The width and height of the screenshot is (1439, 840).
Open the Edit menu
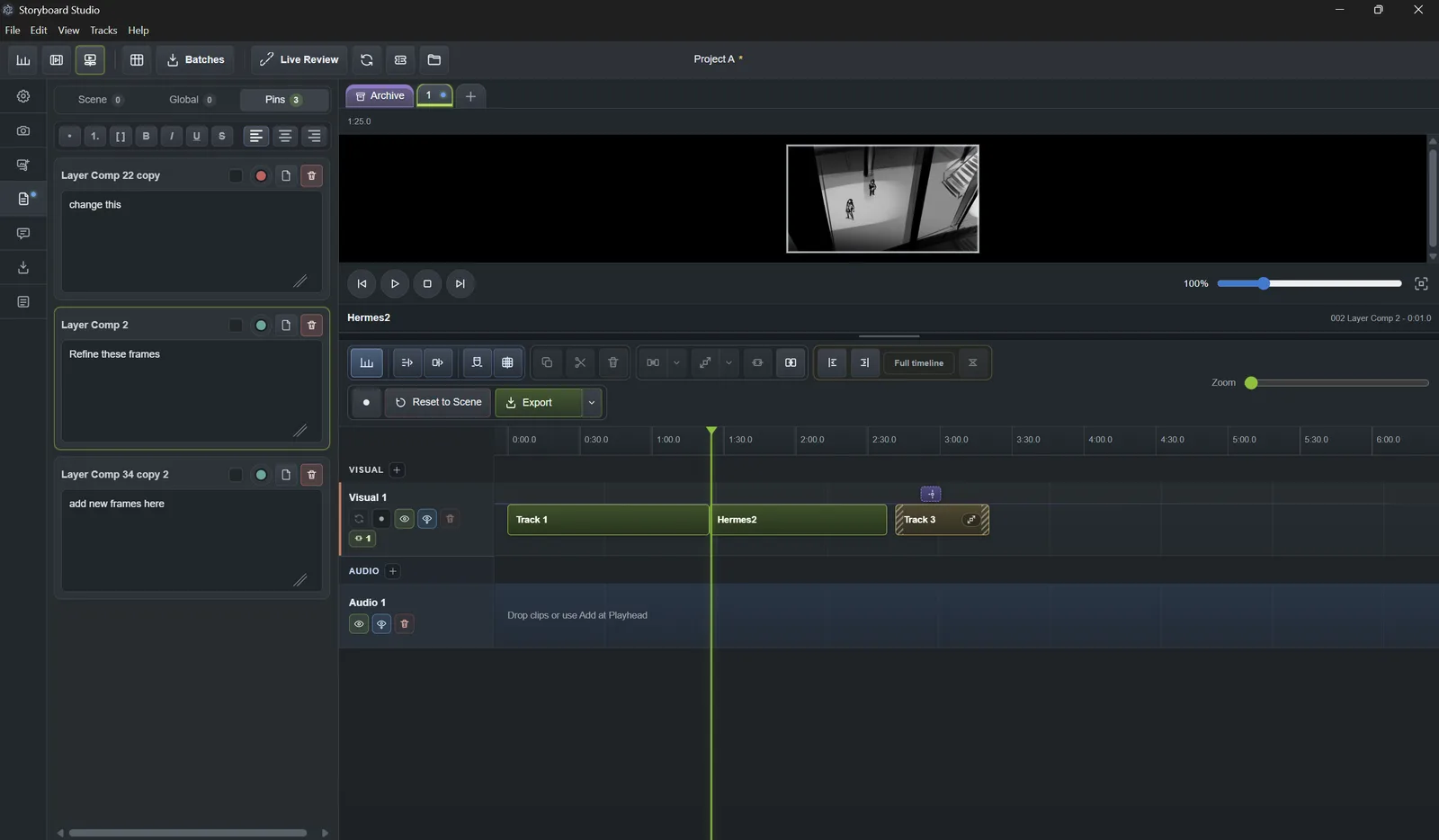pos(39,30)
